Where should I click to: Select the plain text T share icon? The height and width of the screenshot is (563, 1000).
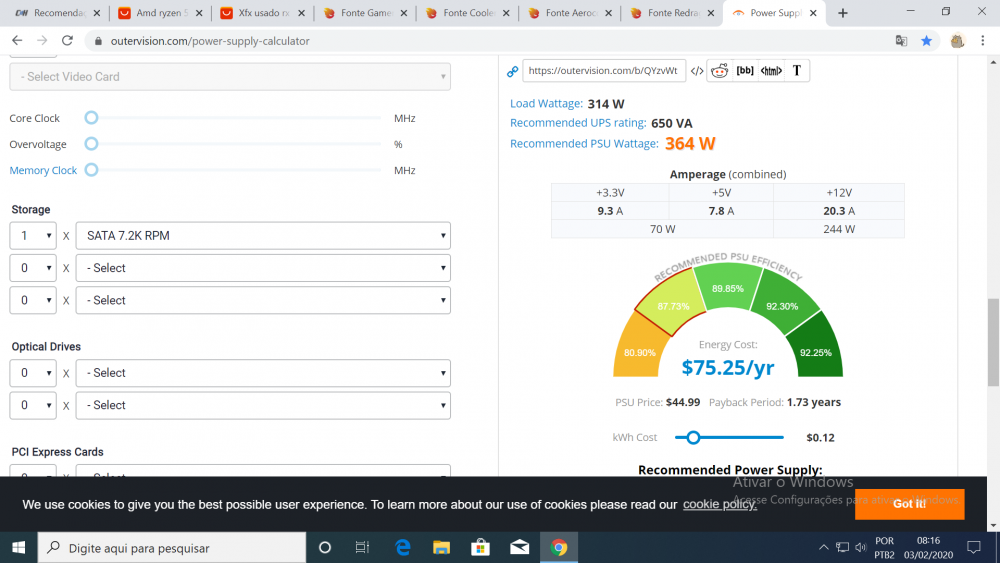tap(797, 71)
